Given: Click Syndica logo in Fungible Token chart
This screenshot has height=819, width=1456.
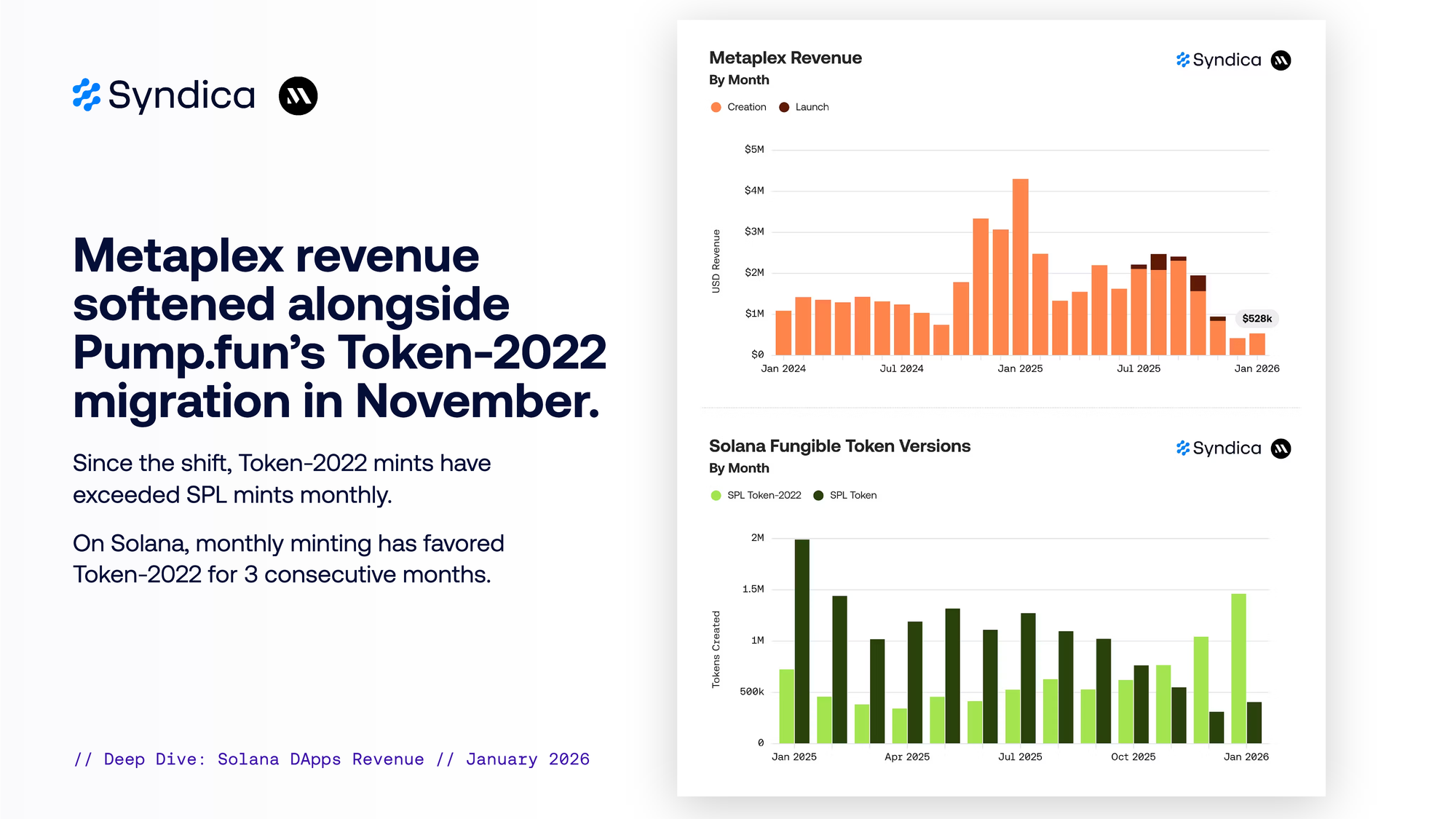Looking at the screenshot, I should click(x=1219, y=448).
